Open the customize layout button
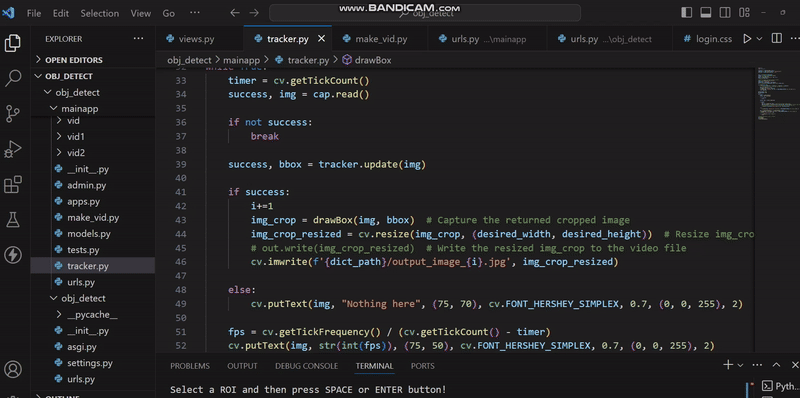 [743, 13]
